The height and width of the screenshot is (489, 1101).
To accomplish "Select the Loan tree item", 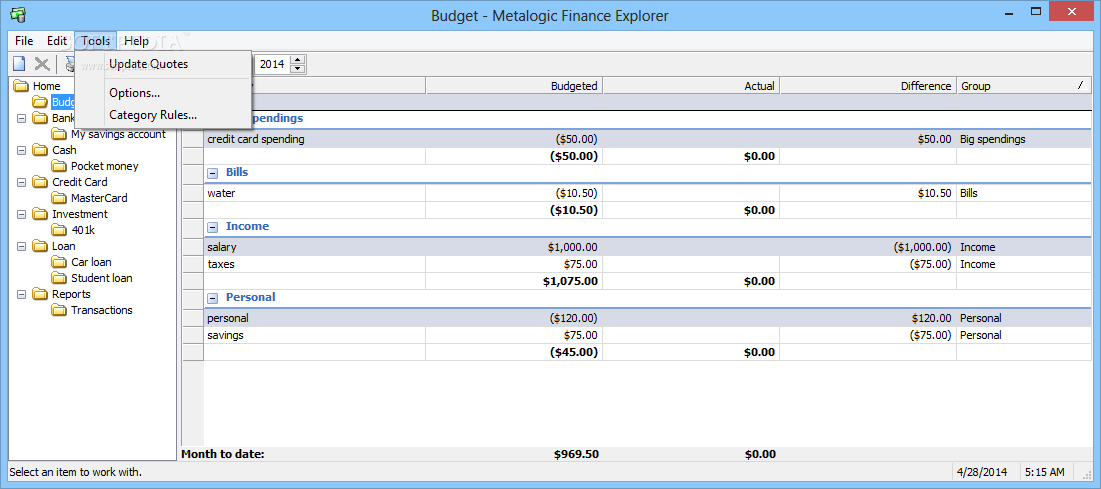I will 63,246.
